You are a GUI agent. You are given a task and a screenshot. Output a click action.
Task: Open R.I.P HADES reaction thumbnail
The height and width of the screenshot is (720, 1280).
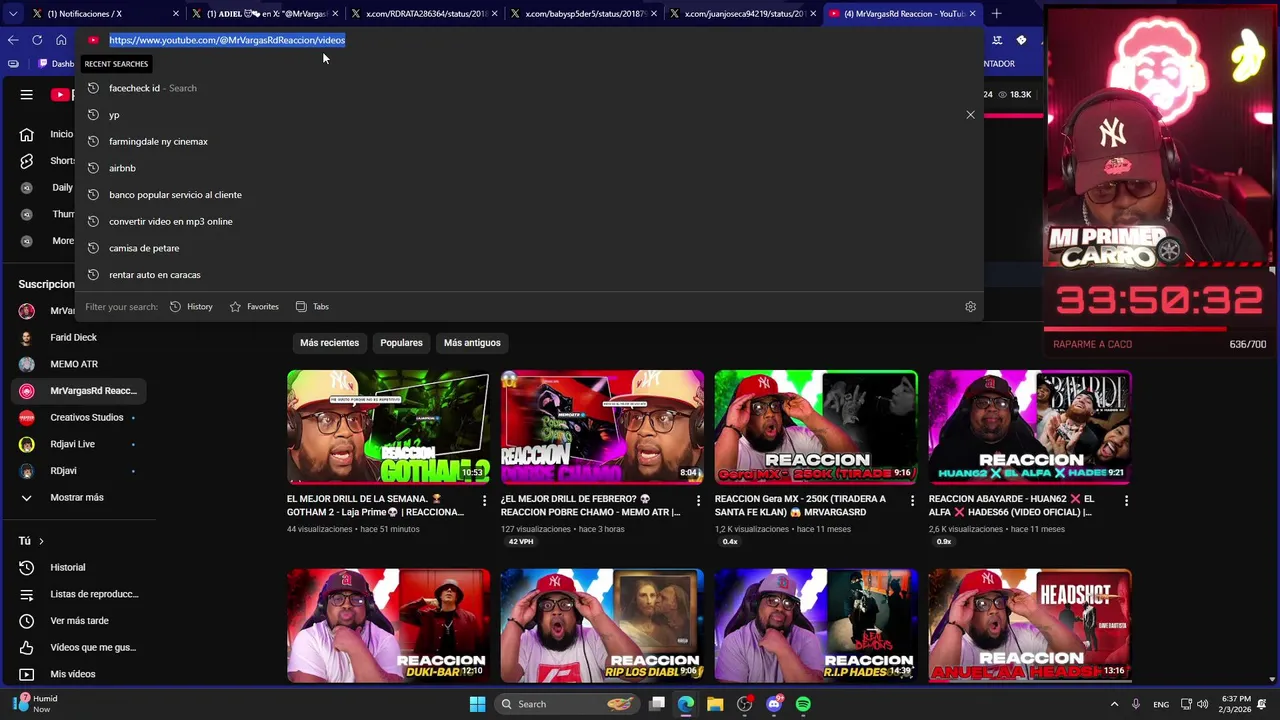coord(816,626)
